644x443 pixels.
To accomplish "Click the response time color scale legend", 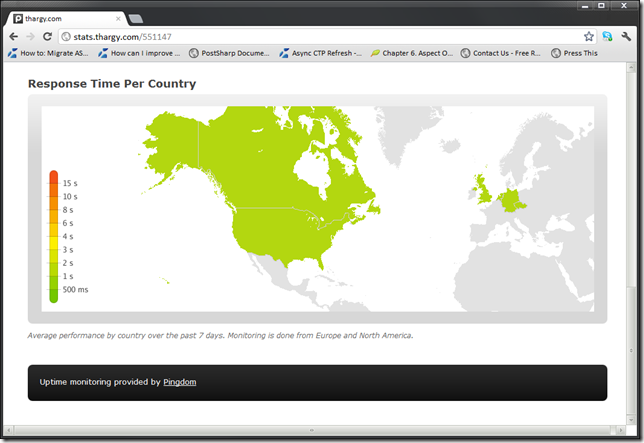I will (54, 236).
